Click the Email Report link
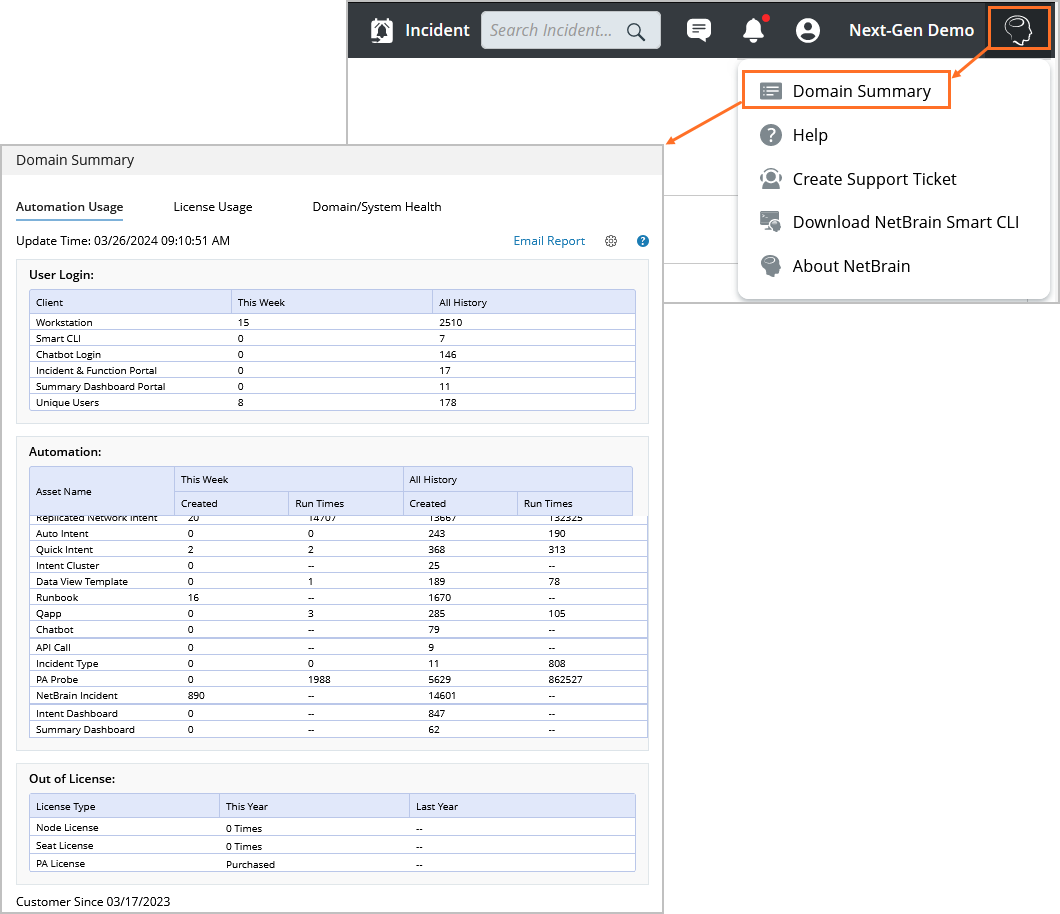The image size is (1060, 914). click(549, 241)
